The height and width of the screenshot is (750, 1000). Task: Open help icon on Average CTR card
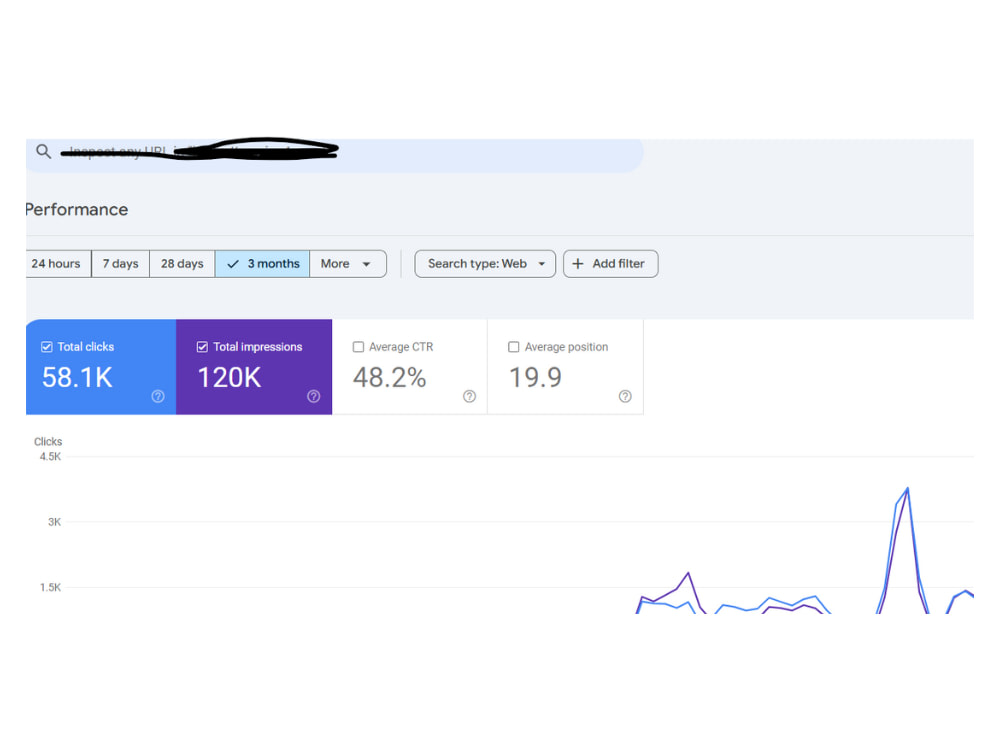tap(469, 397)
